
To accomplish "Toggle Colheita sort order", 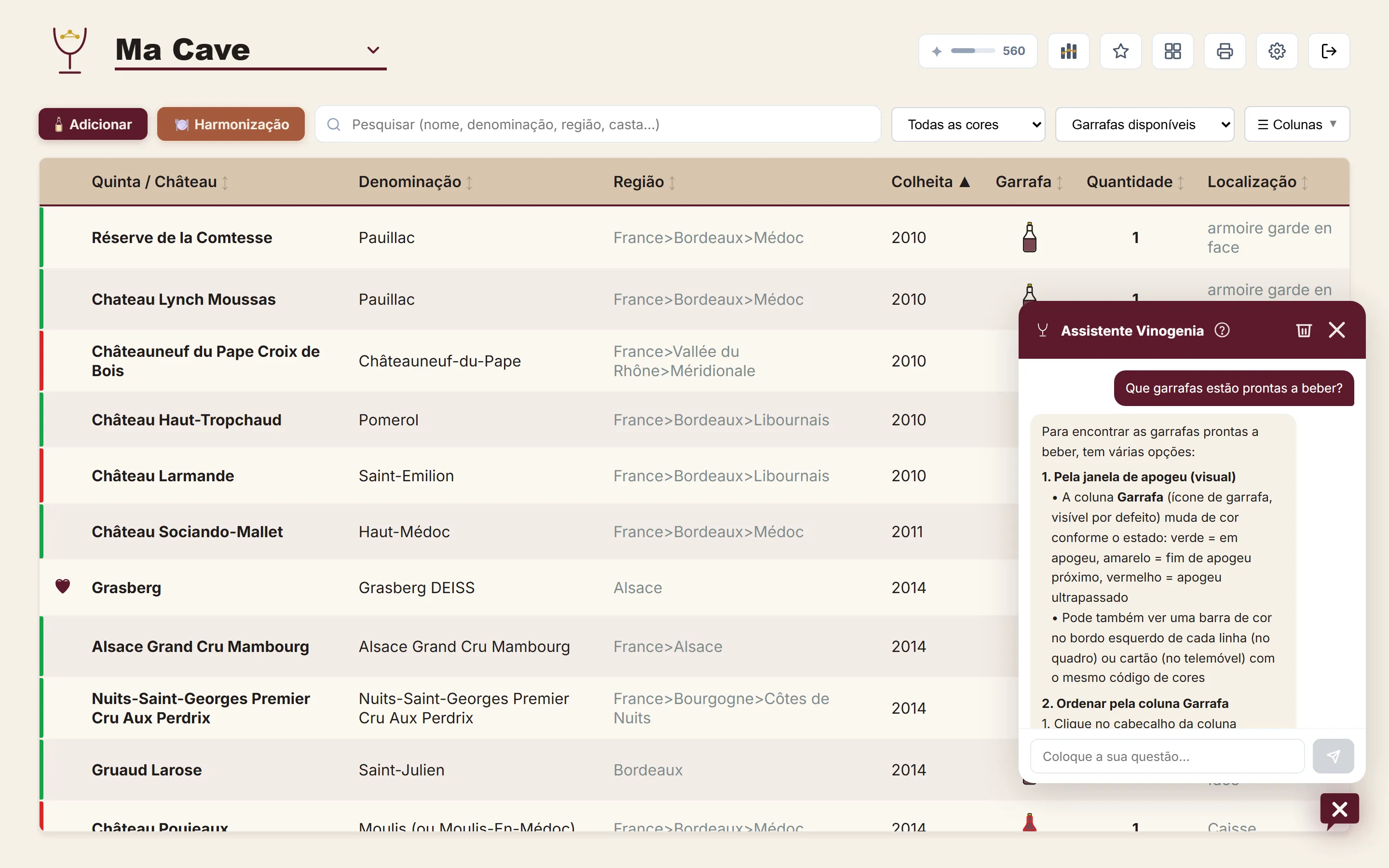I will tap(930, 182).
